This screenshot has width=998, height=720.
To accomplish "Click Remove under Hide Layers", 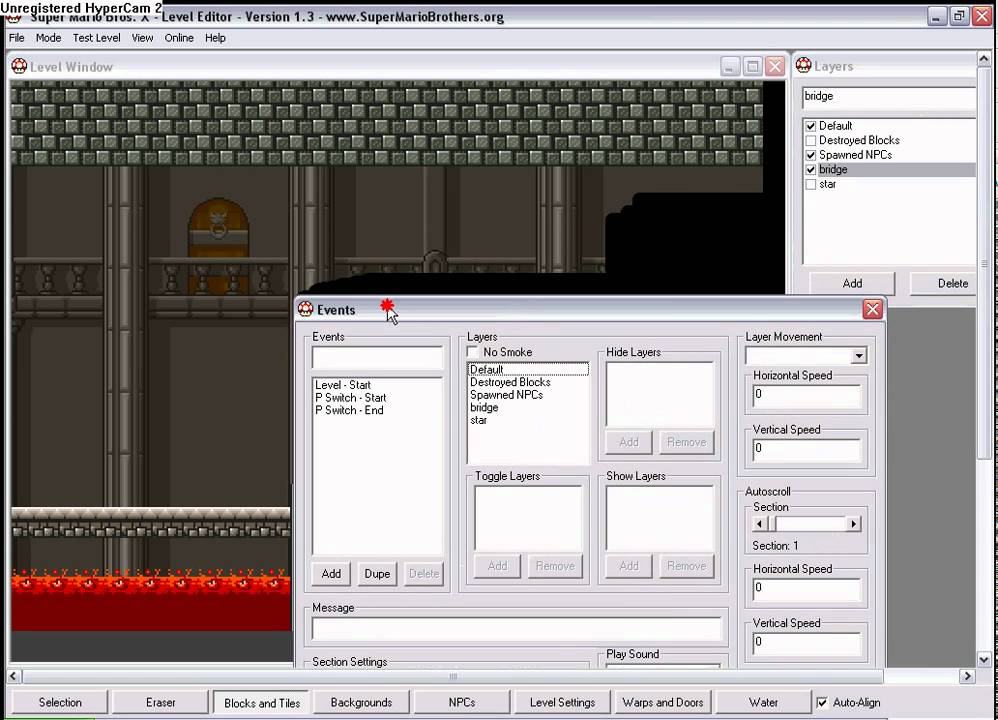I will (x=686, y=442).
